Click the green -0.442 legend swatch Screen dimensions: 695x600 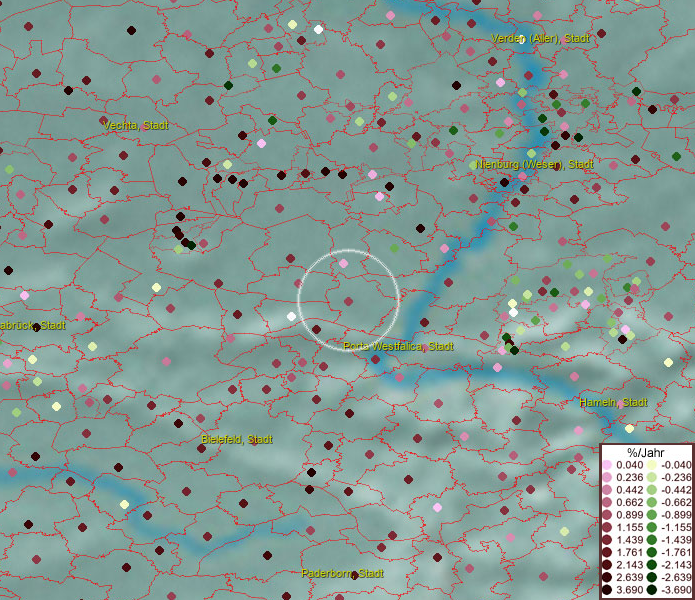pos(652,490)
